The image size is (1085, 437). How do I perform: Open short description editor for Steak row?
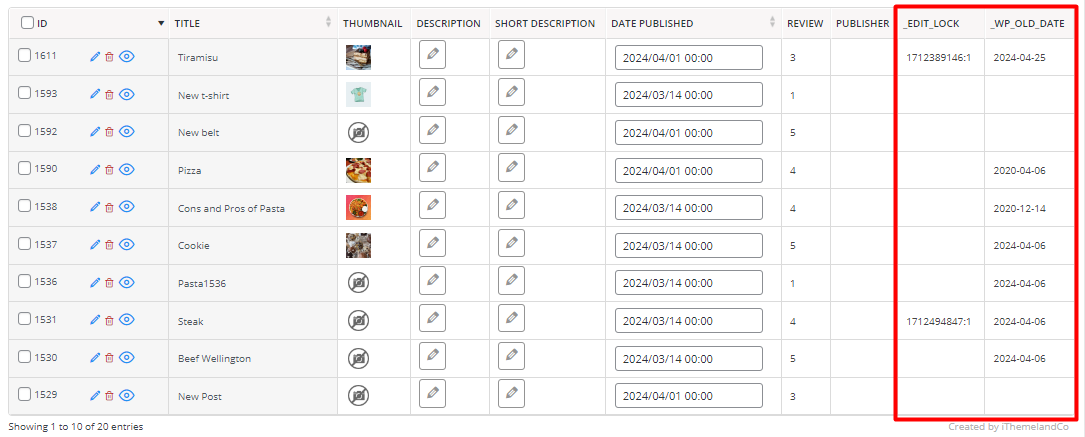tap(511, 318)
